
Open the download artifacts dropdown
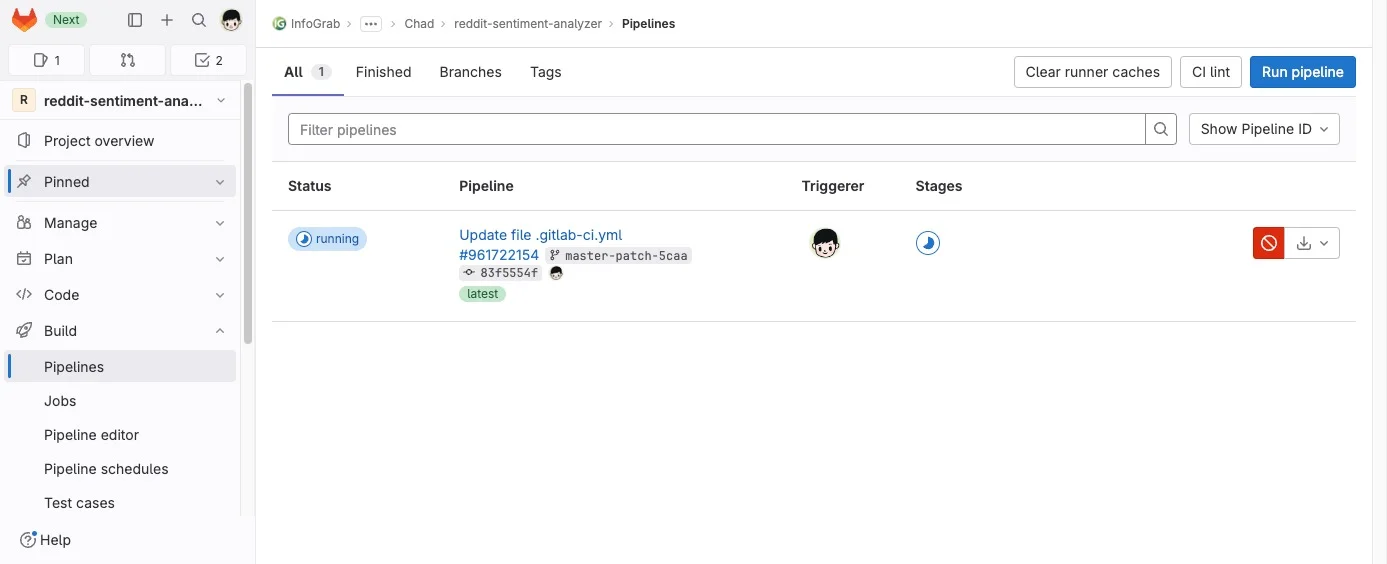(1312, 243)
